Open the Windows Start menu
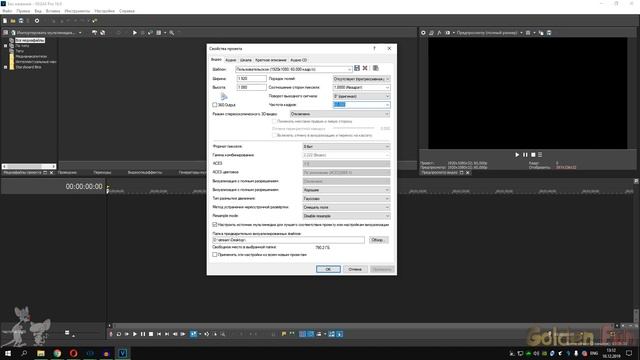The image size is (640, 360). (x=8, y=353)
